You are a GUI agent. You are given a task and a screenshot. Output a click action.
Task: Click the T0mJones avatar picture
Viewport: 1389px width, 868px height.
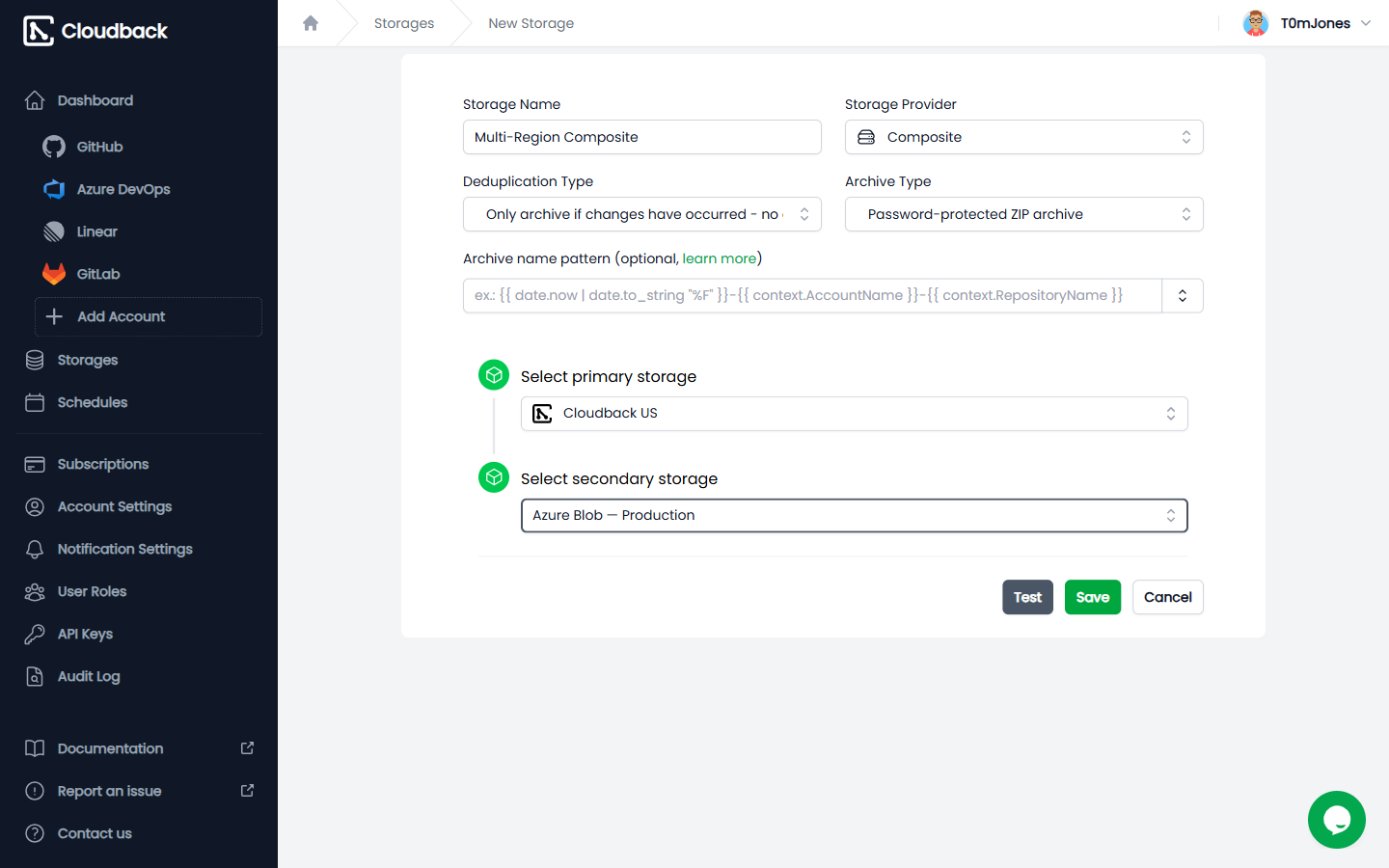(1256, 23)
